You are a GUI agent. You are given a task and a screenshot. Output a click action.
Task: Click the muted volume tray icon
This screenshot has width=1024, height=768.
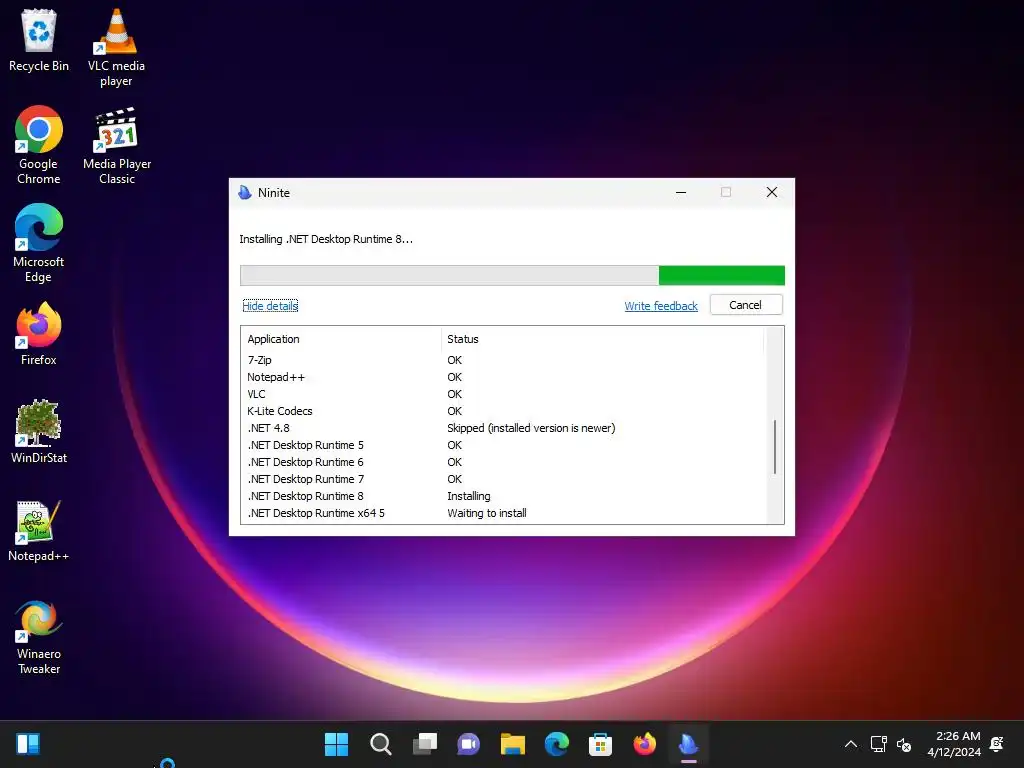click(904, 744)
